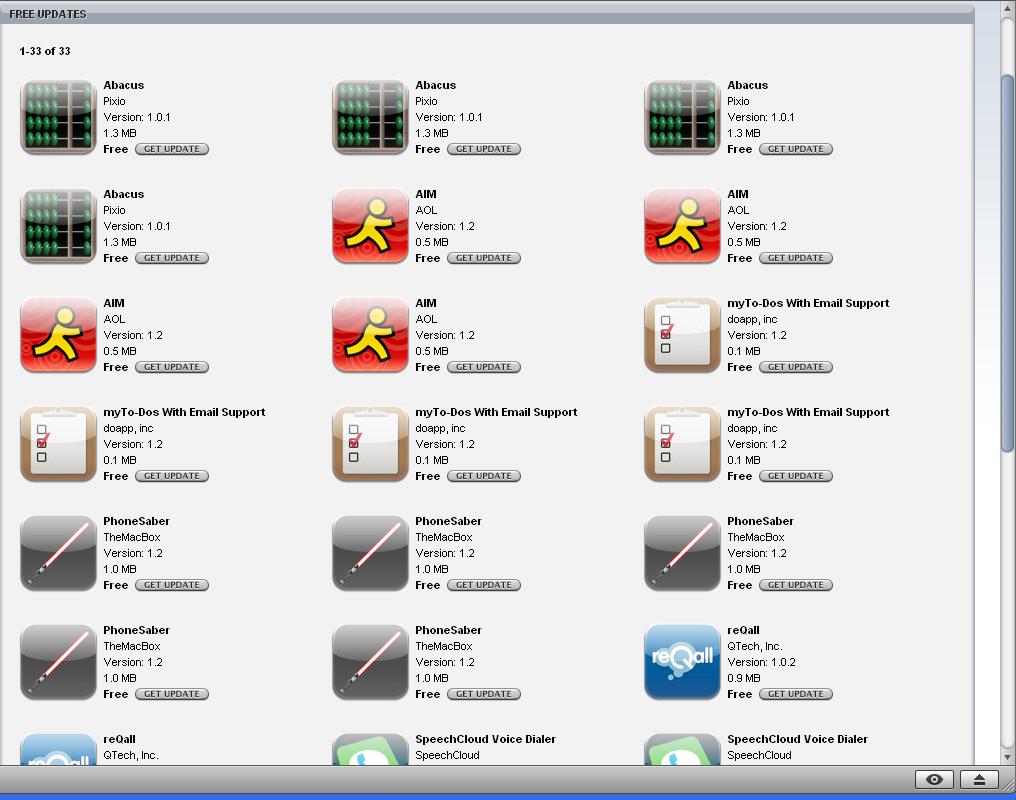Screen dimensions: 1016x800
Task: Click the AIM icon directly right of Abacus
Action: [x=370, y=226]
